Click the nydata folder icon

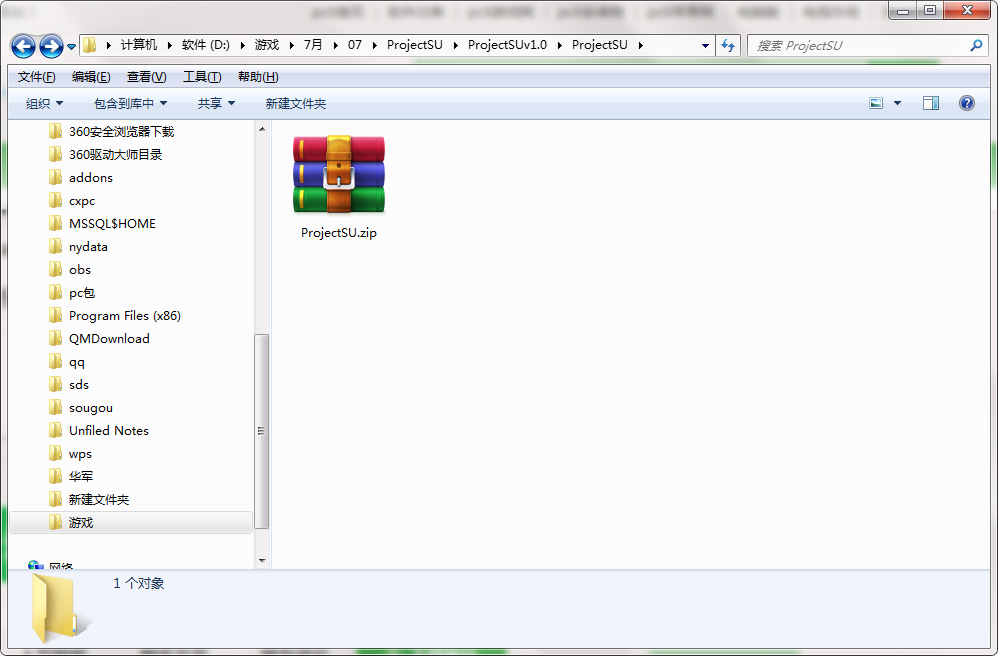[55, 246]
